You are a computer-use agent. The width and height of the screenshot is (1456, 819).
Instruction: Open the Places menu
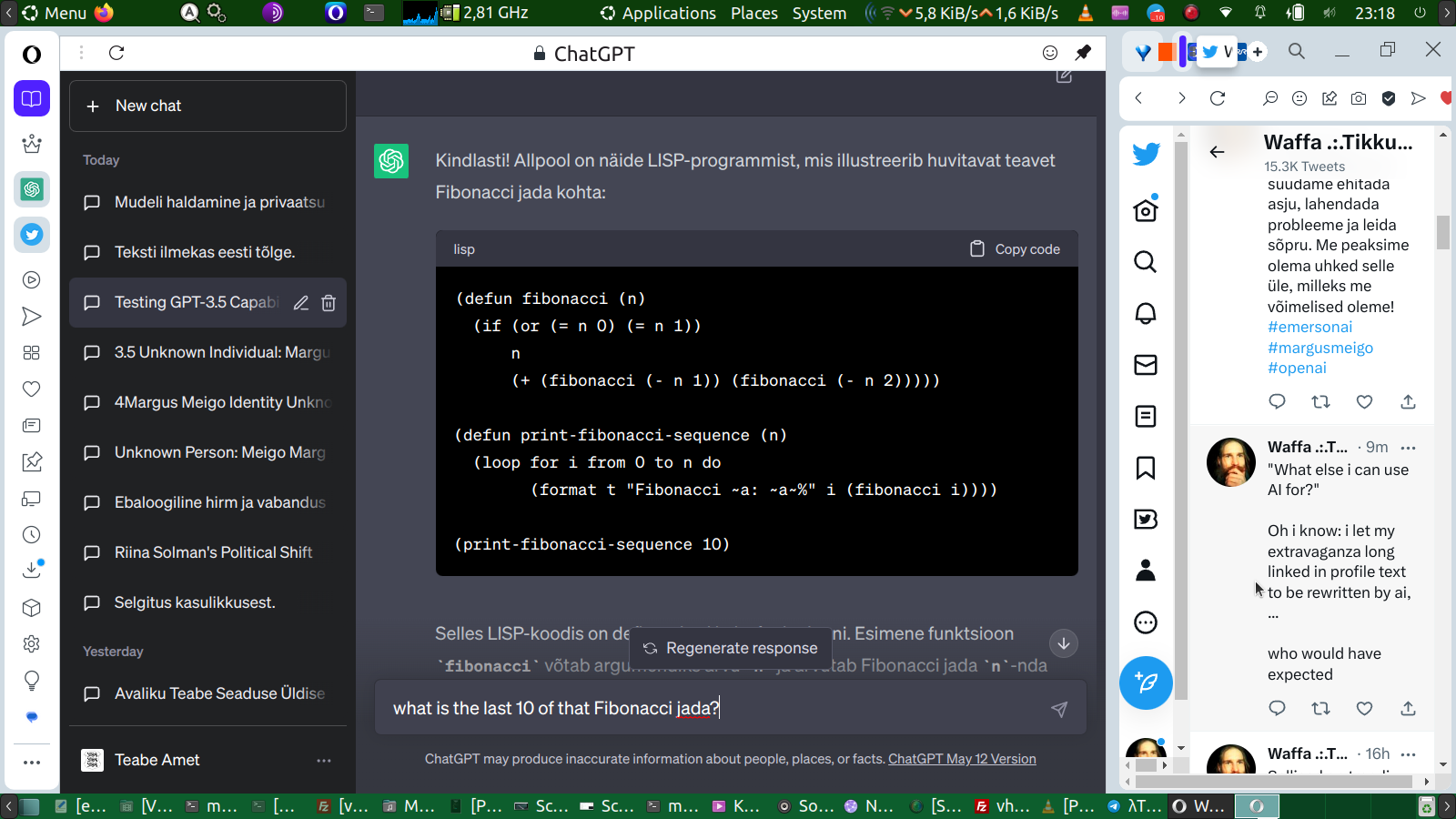754,13
